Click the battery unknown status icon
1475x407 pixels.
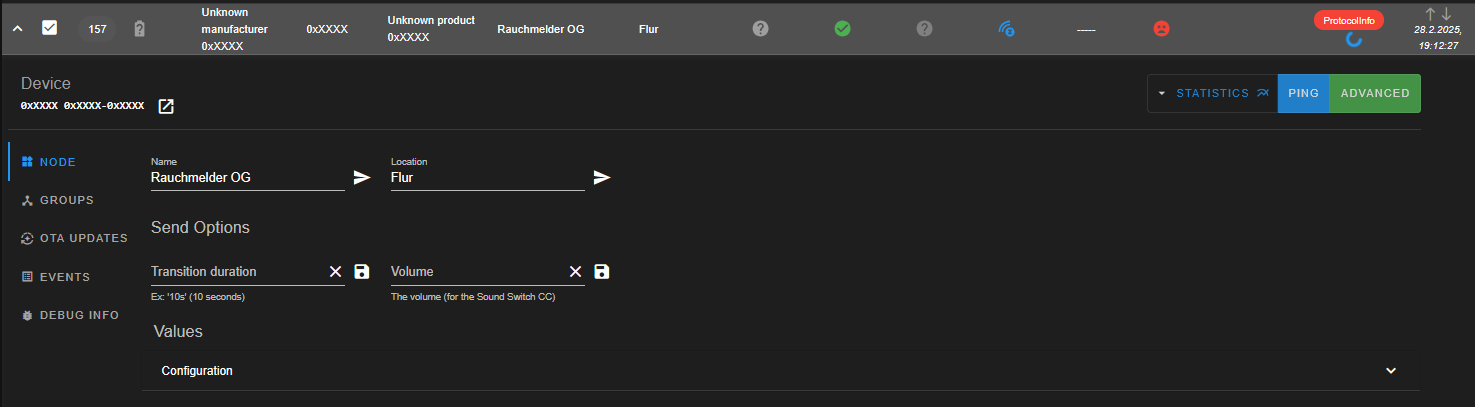[x=140, y=29]
